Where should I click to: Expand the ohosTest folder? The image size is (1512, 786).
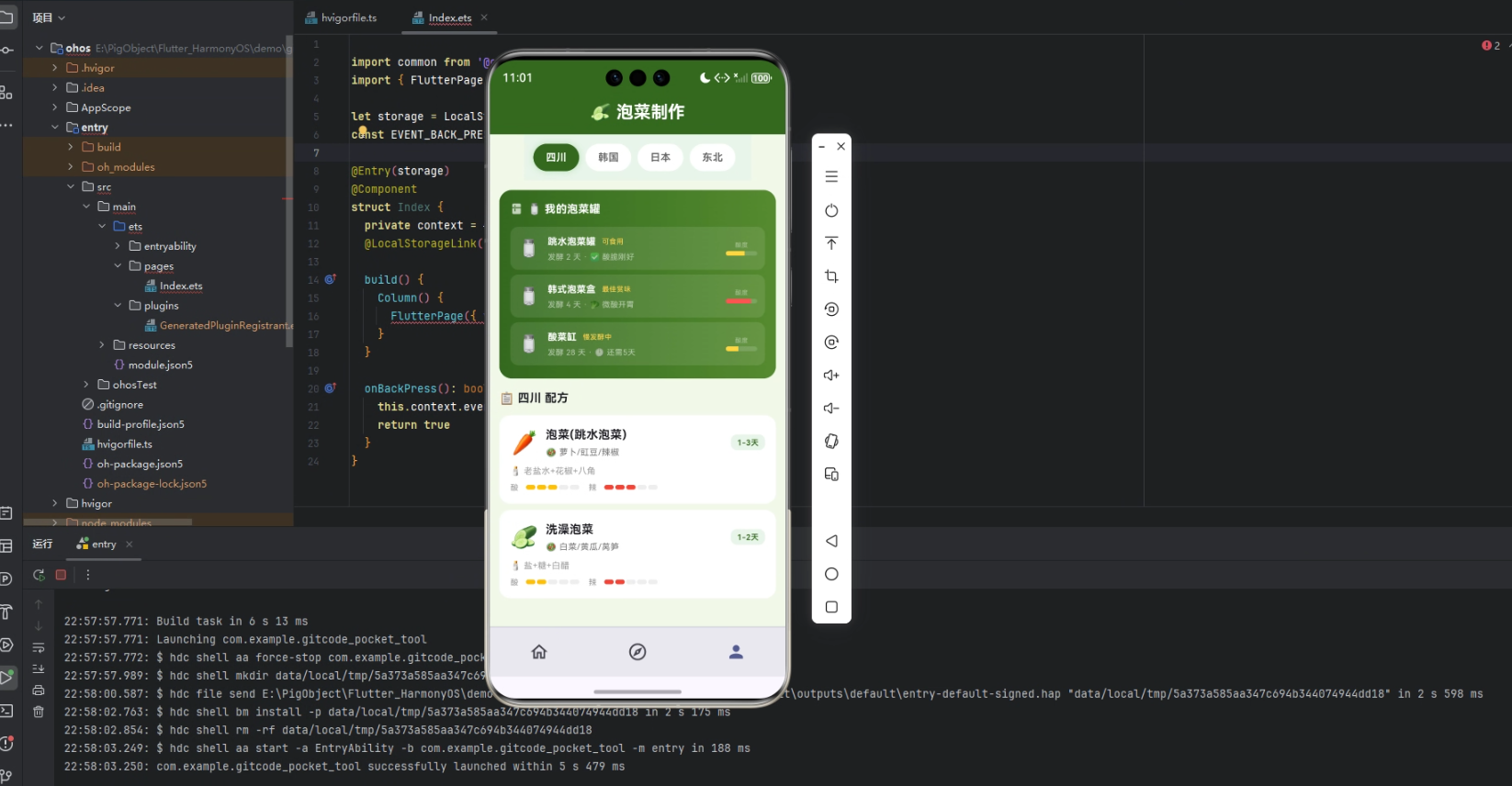click(x=86, y=385)
